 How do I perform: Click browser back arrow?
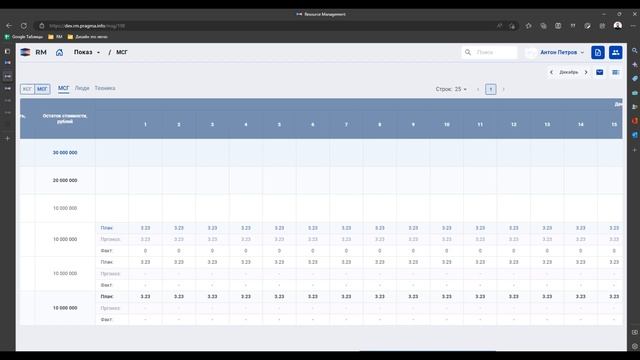pos(9,26)
